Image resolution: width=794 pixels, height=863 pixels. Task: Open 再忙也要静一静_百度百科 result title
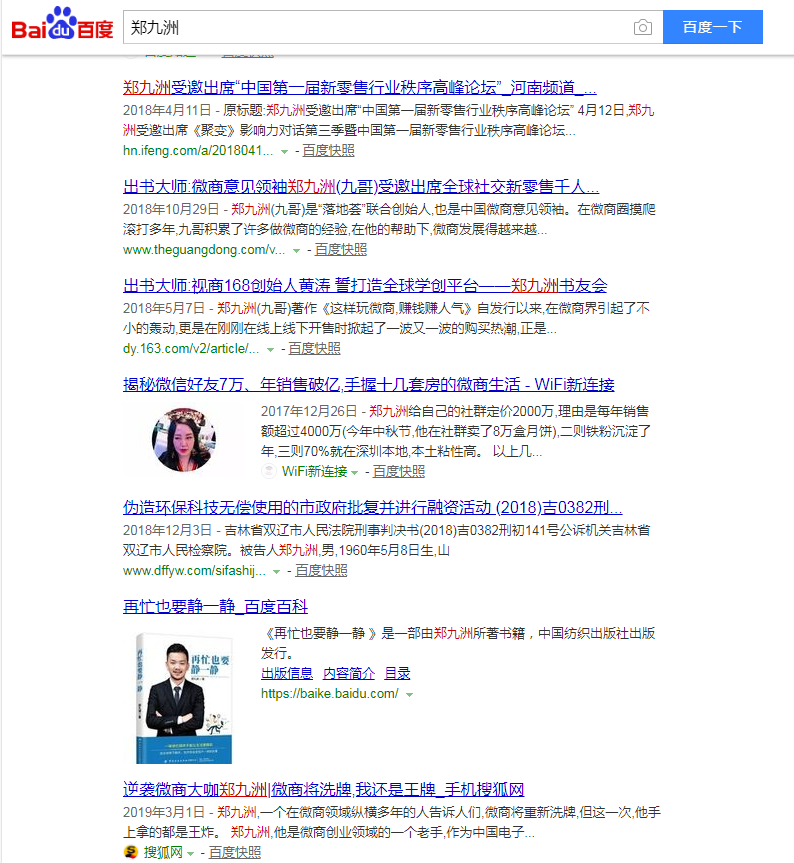tap(215, 606)
